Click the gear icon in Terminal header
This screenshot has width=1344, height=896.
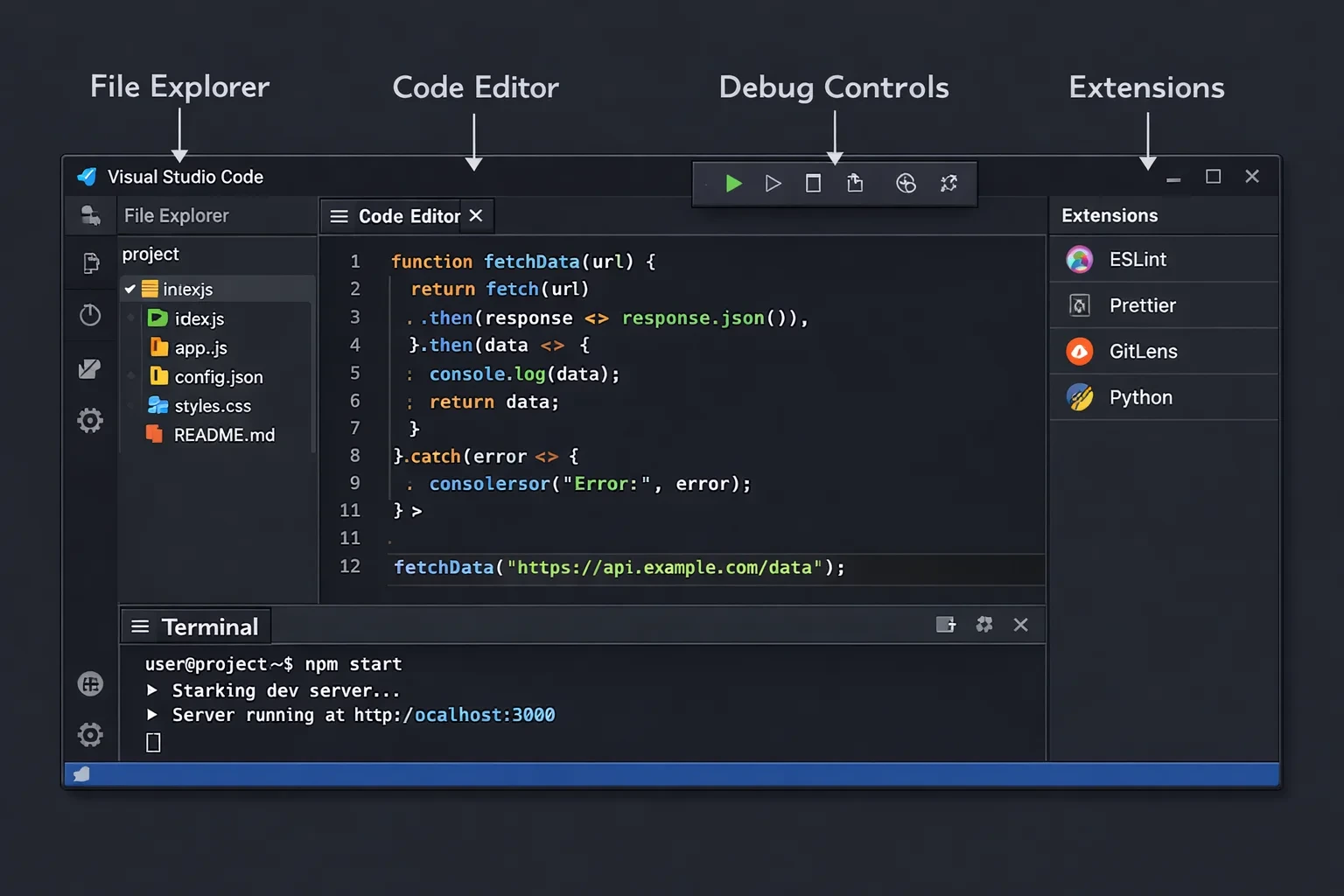coord(984,625)
